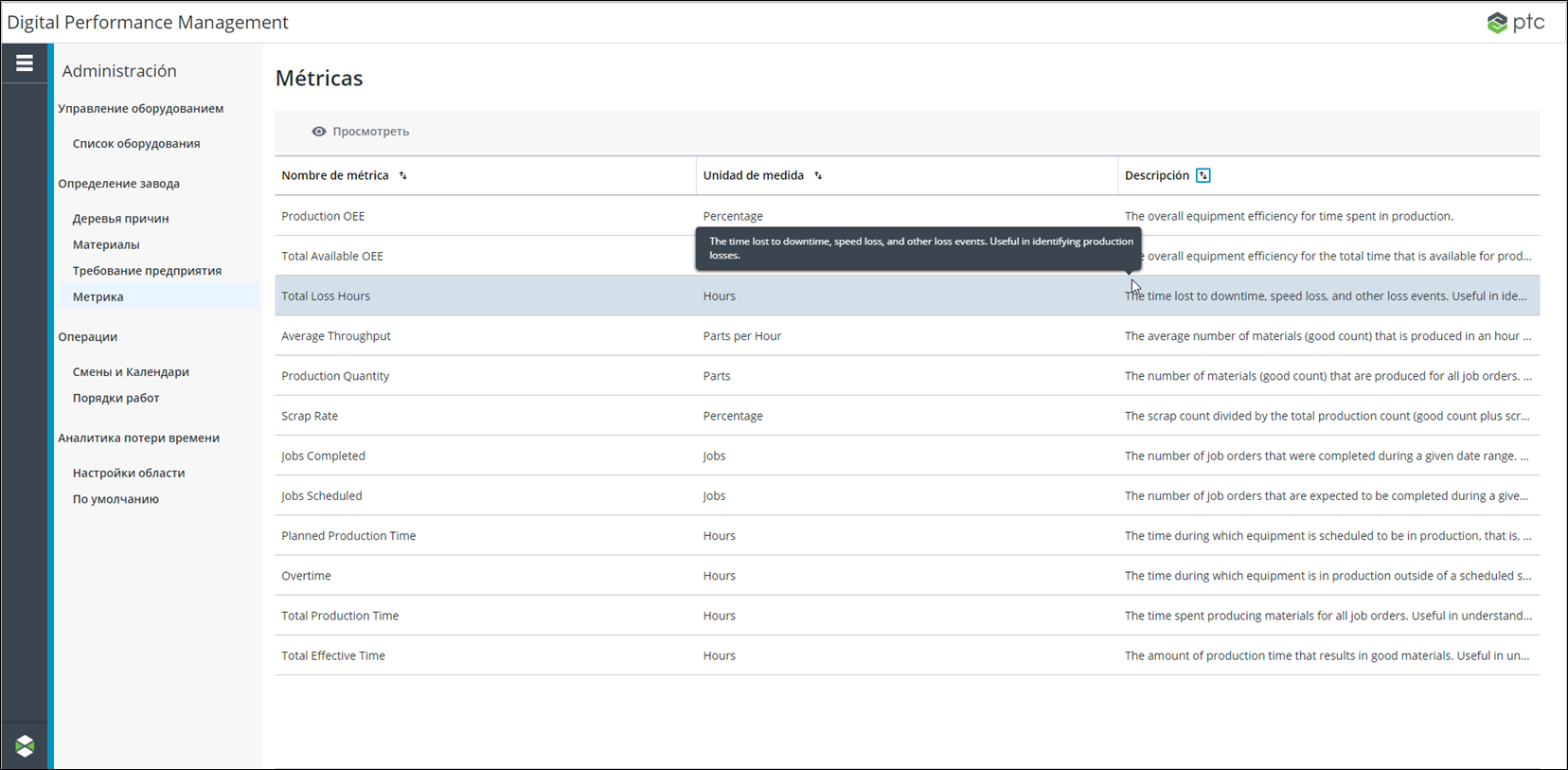Click Hours unit in Overtime row

[x=719, y=576]
